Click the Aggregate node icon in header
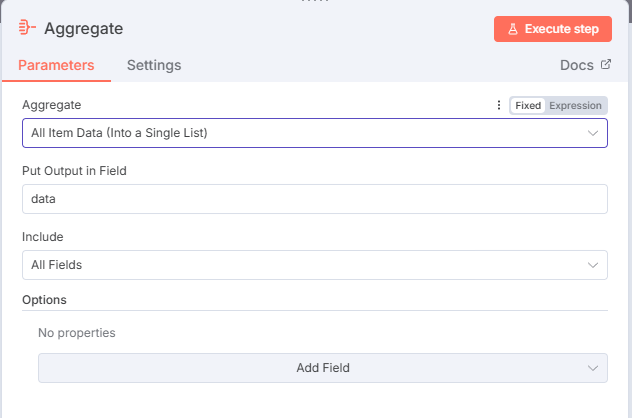 point(27,28)
